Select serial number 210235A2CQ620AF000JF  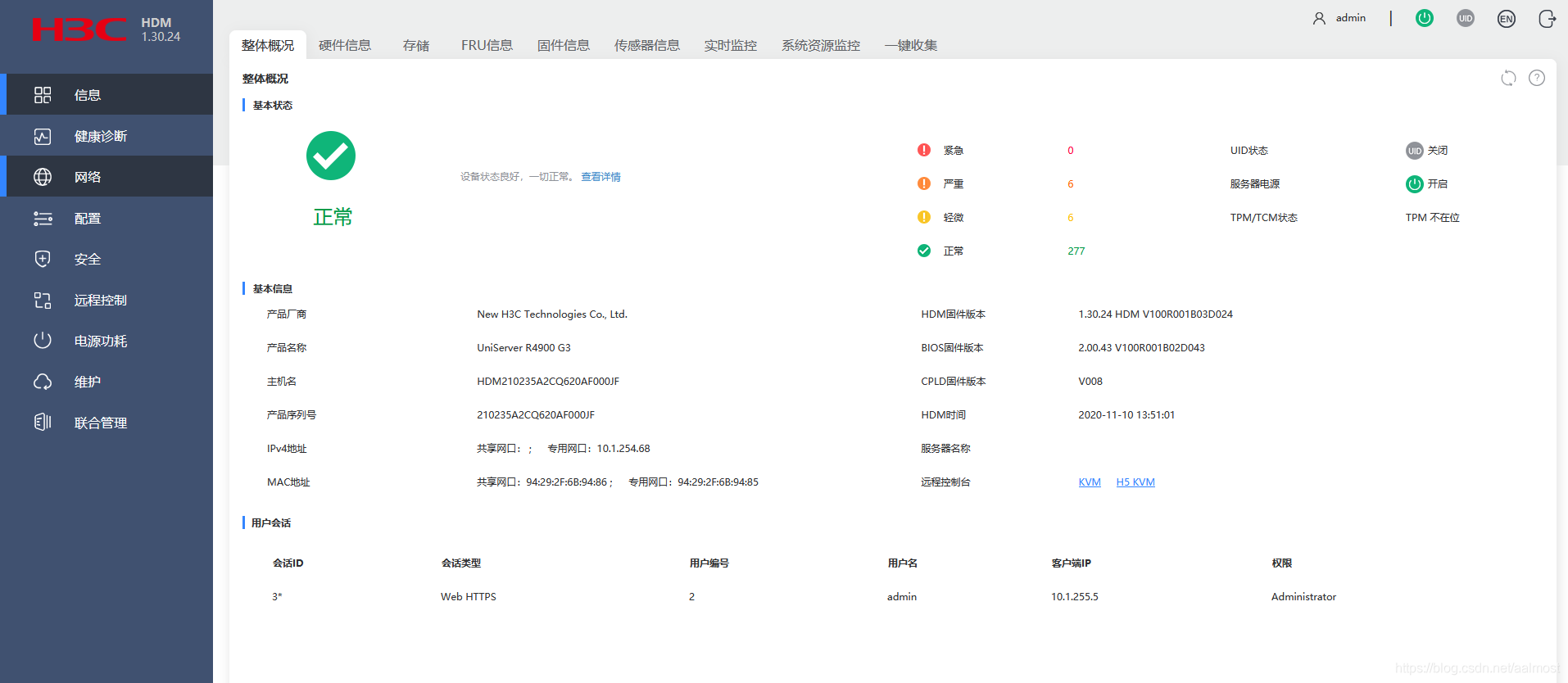point(536,415)
